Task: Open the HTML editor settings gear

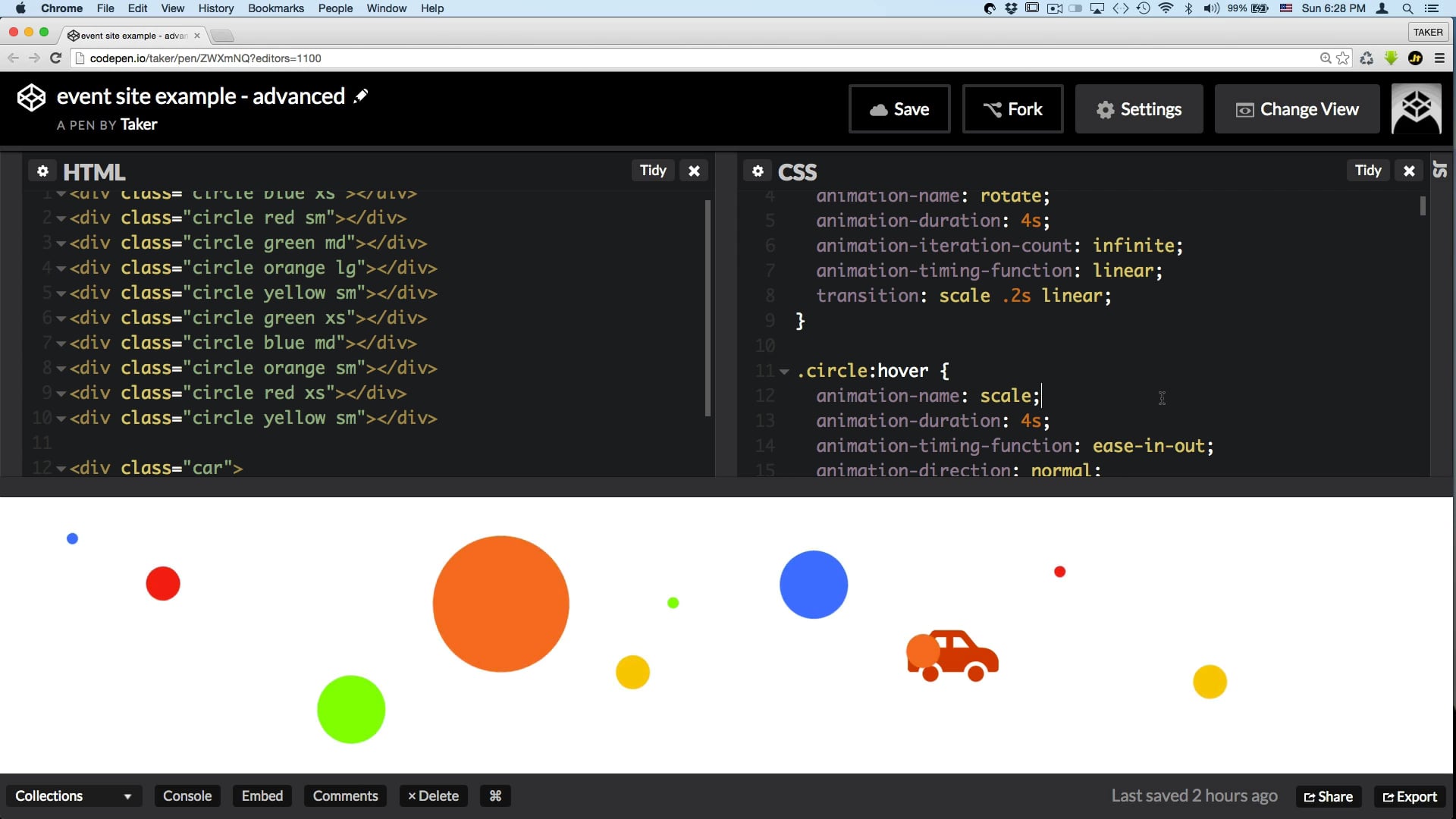Action: pyautogui.click(x=42, y=171)
